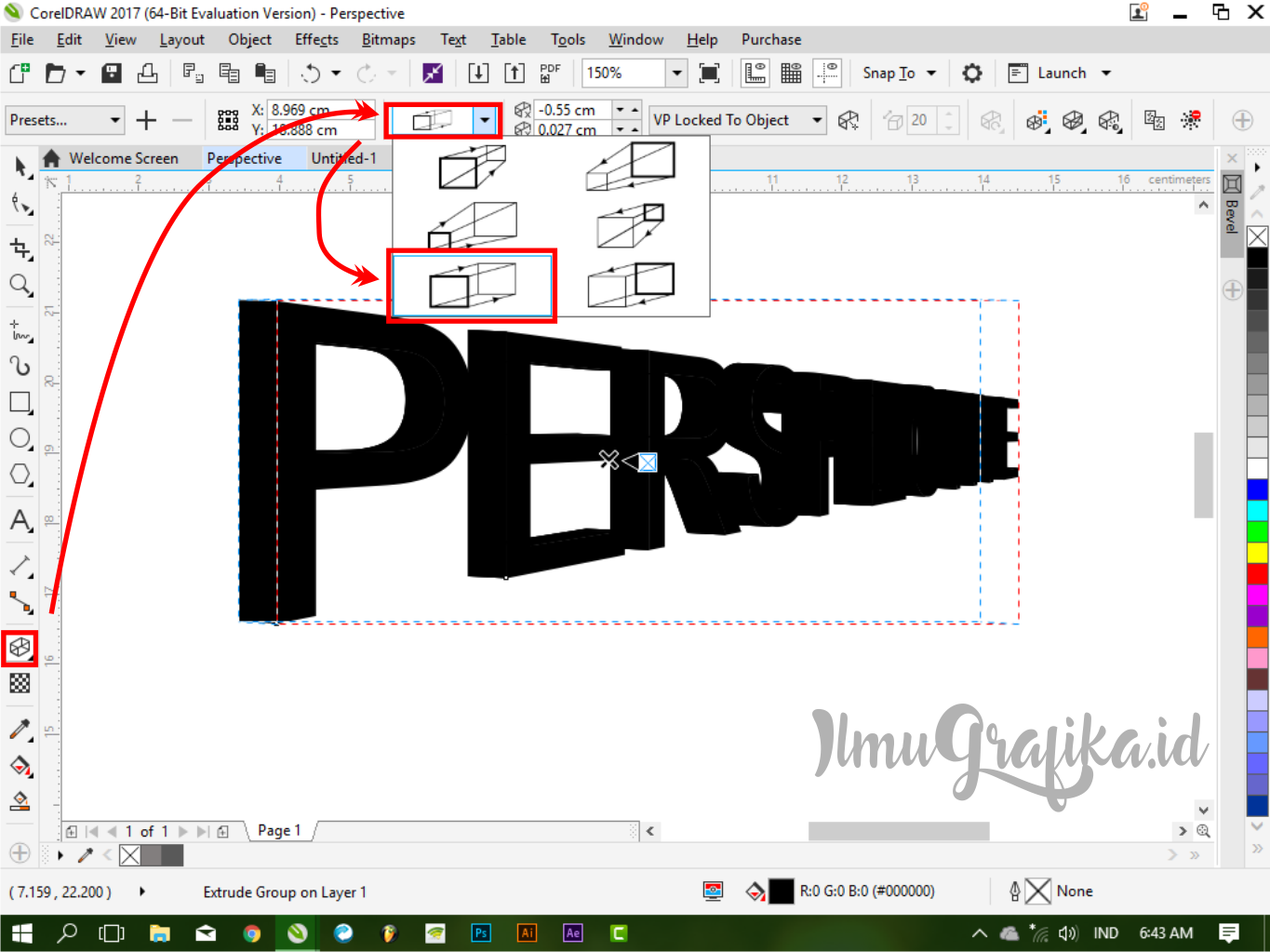Open the Extrusion Lighting options
The image size is (1270, 952).
point(1110,120)
